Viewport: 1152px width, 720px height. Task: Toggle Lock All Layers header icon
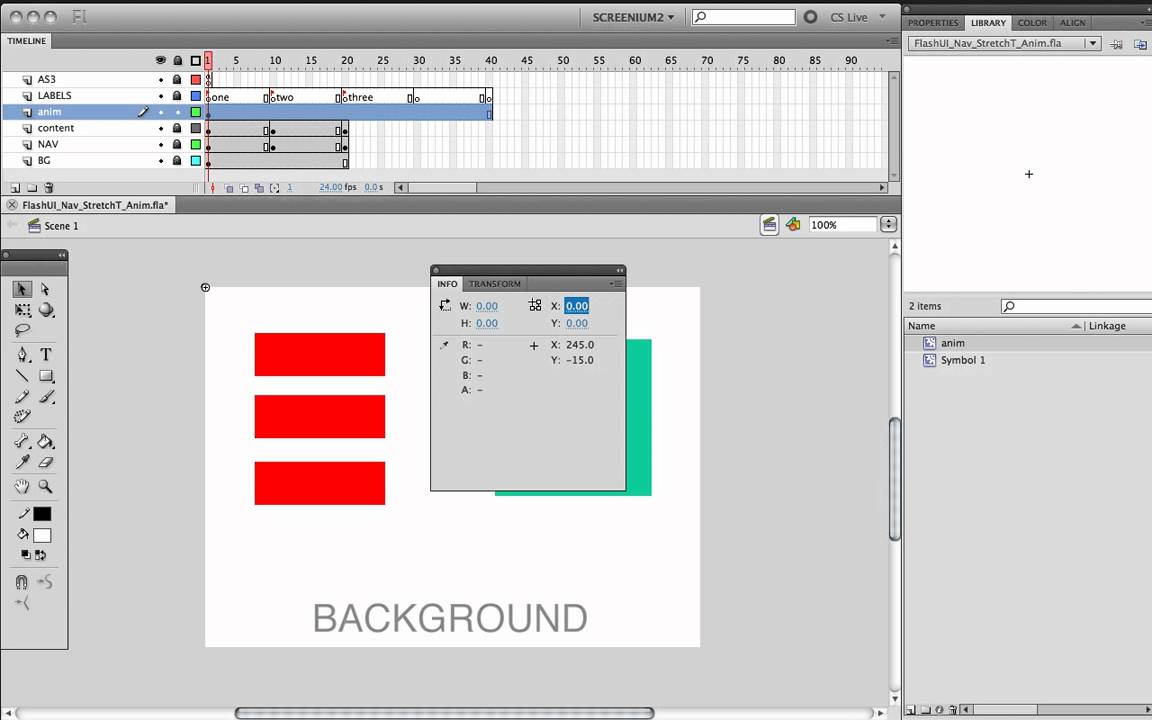click(177, 60)
